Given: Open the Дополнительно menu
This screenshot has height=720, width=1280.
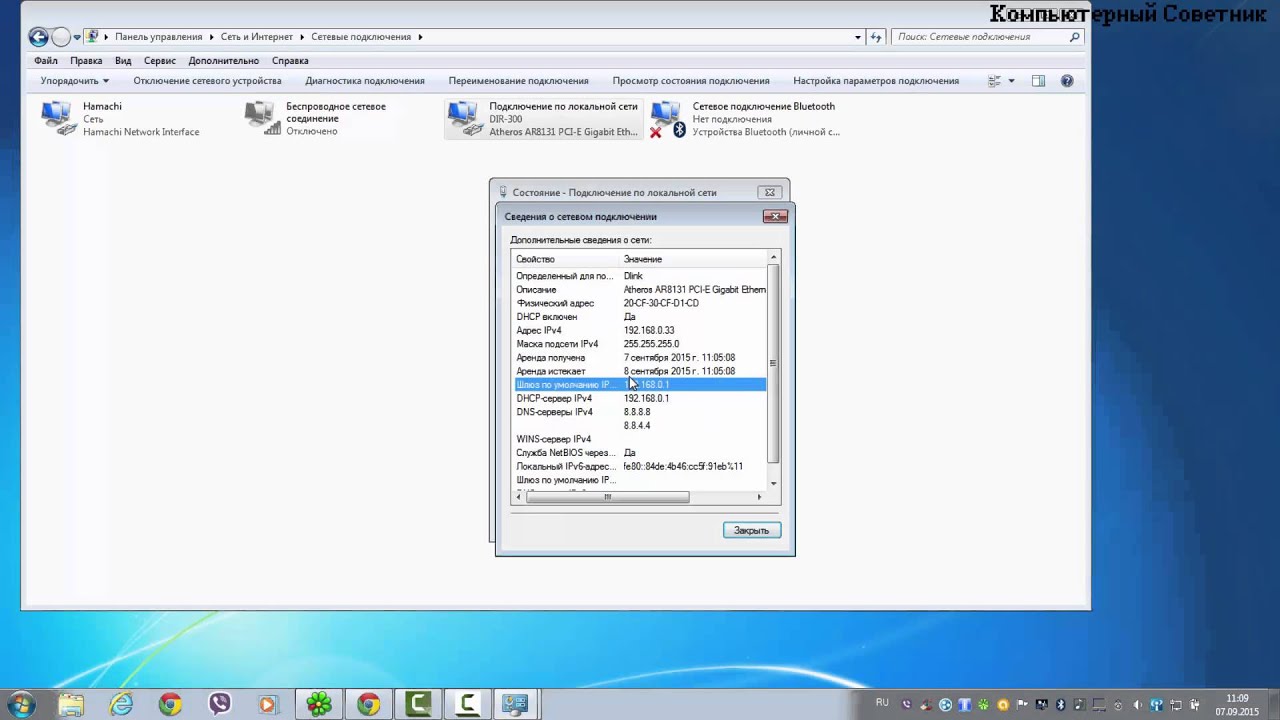Looking at the screenshot, I should (224, 61).
